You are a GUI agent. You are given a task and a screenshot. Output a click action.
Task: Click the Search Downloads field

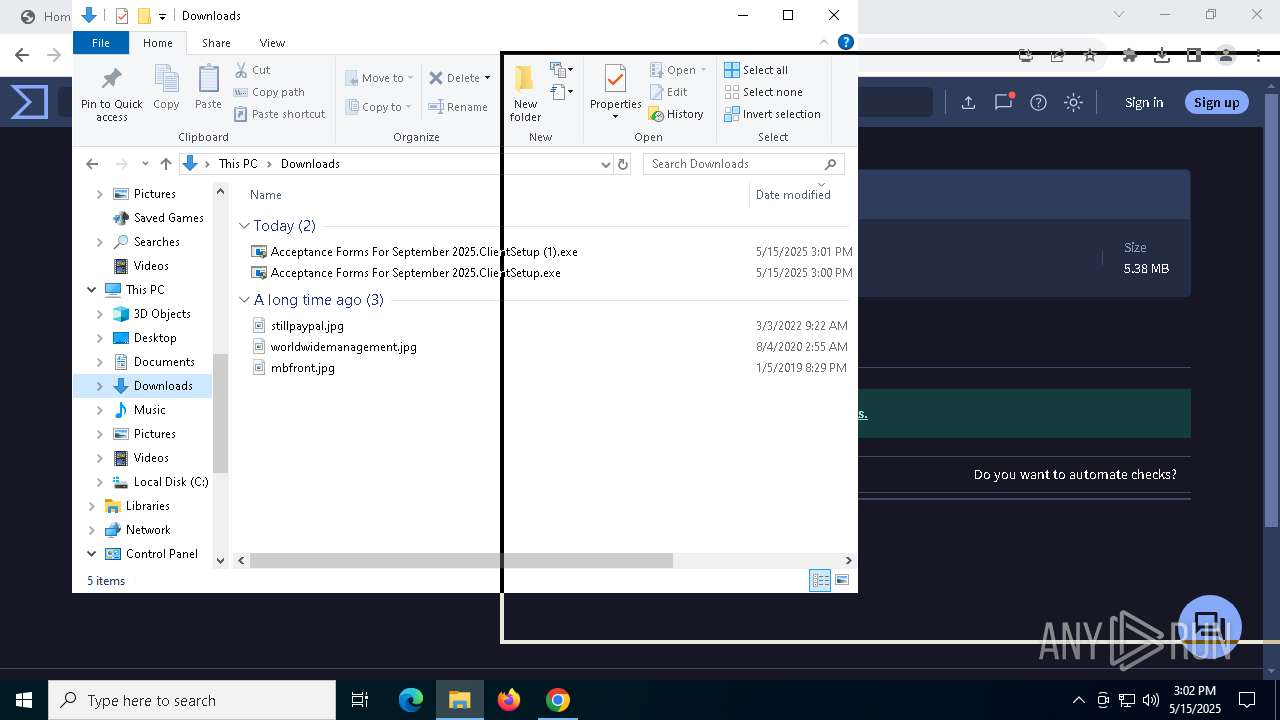click(744, 164)
